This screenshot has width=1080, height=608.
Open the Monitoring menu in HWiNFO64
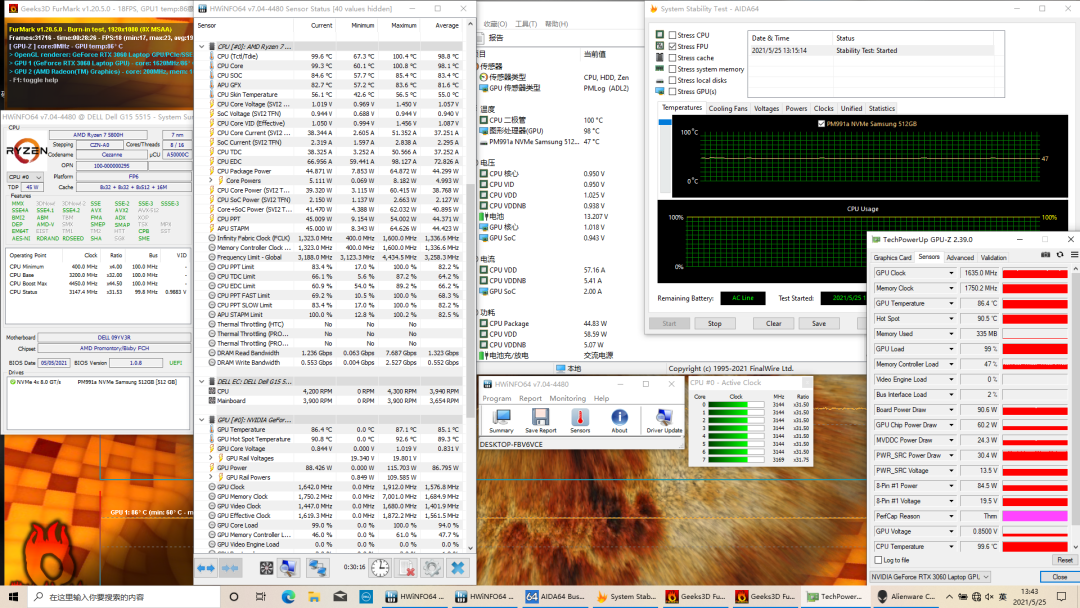(567, 398)
